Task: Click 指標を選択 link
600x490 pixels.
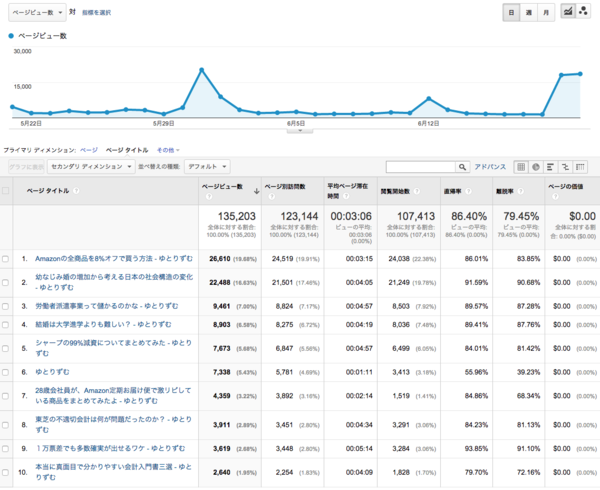Action: (x=96, y=13)
